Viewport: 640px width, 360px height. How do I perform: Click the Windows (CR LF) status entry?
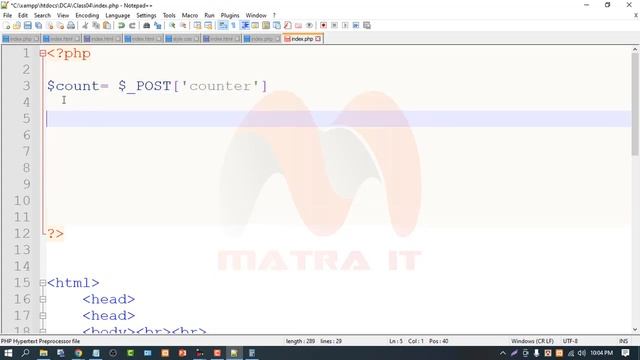tap(532, 341)
